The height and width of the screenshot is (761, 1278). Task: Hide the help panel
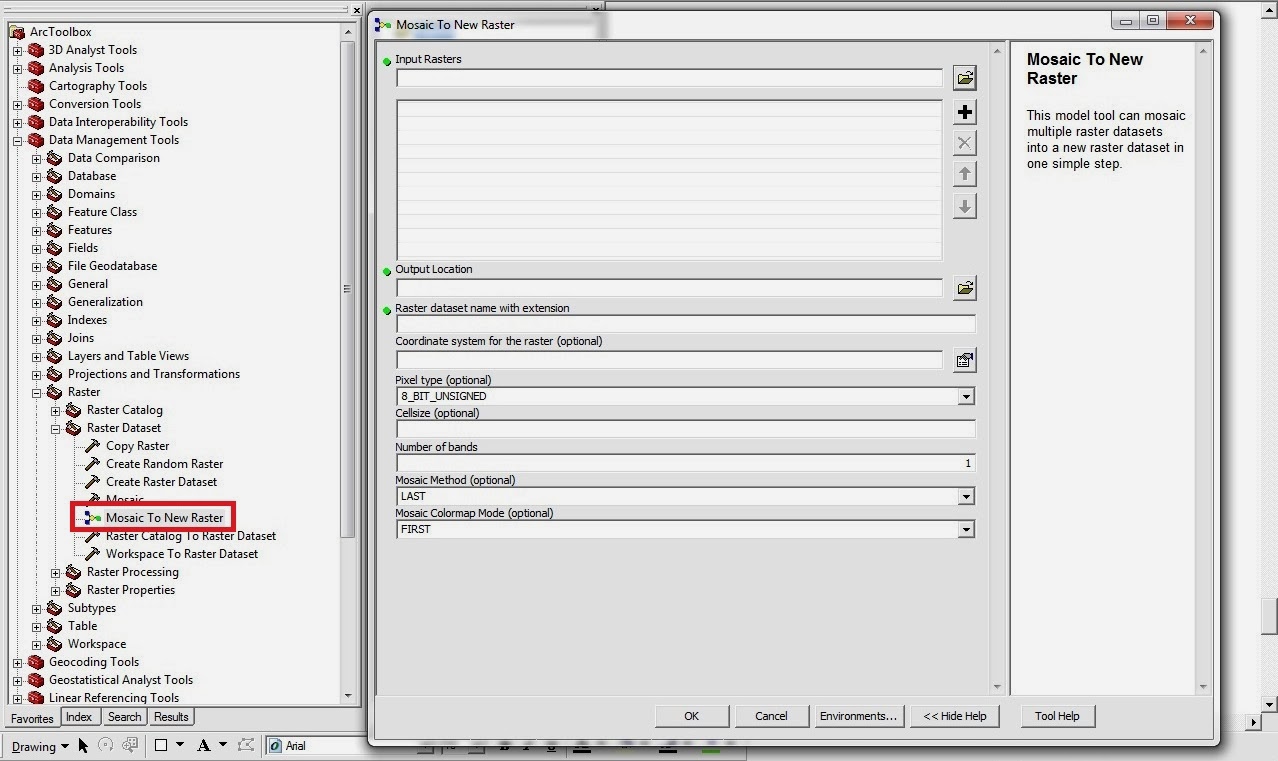(954, 716)
